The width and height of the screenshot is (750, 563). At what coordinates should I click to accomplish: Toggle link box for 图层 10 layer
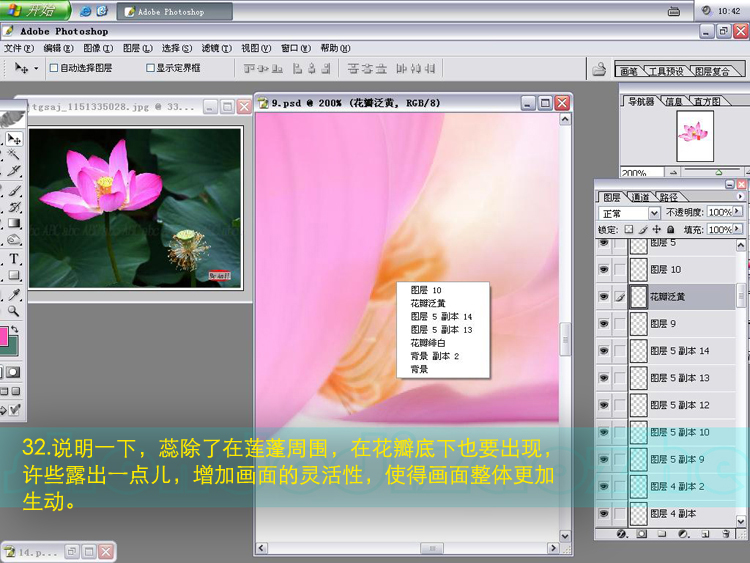(x=619, y=270)
